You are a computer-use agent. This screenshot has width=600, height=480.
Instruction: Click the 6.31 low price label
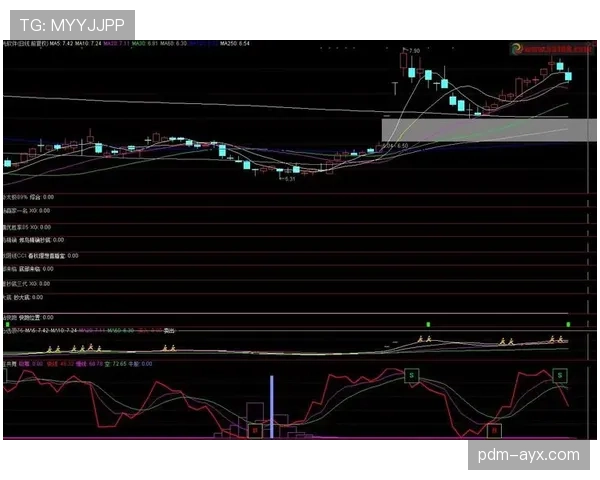(x=289, y=179)
